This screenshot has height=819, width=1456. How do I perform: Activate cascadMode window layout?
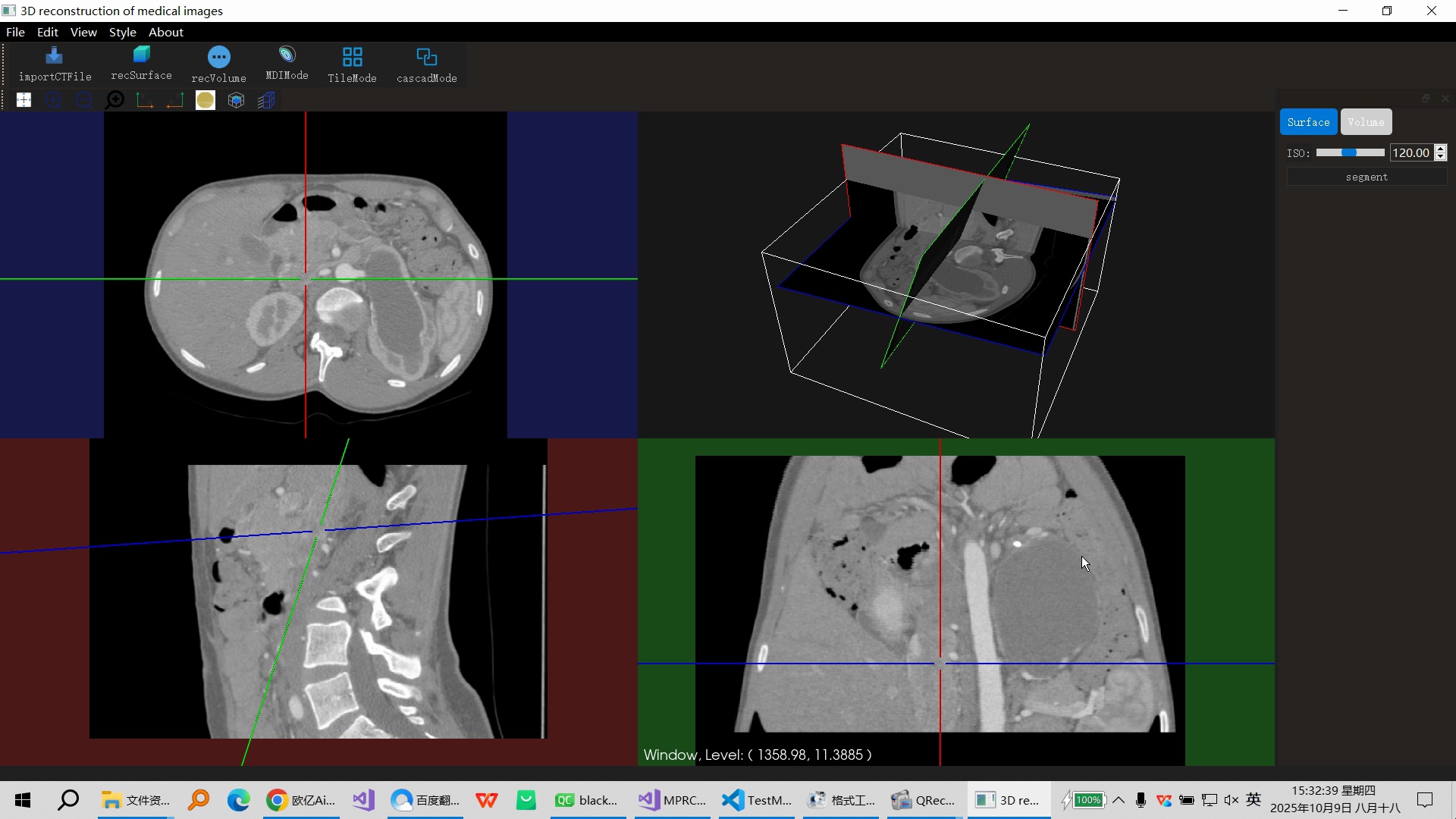pos(426,64)
